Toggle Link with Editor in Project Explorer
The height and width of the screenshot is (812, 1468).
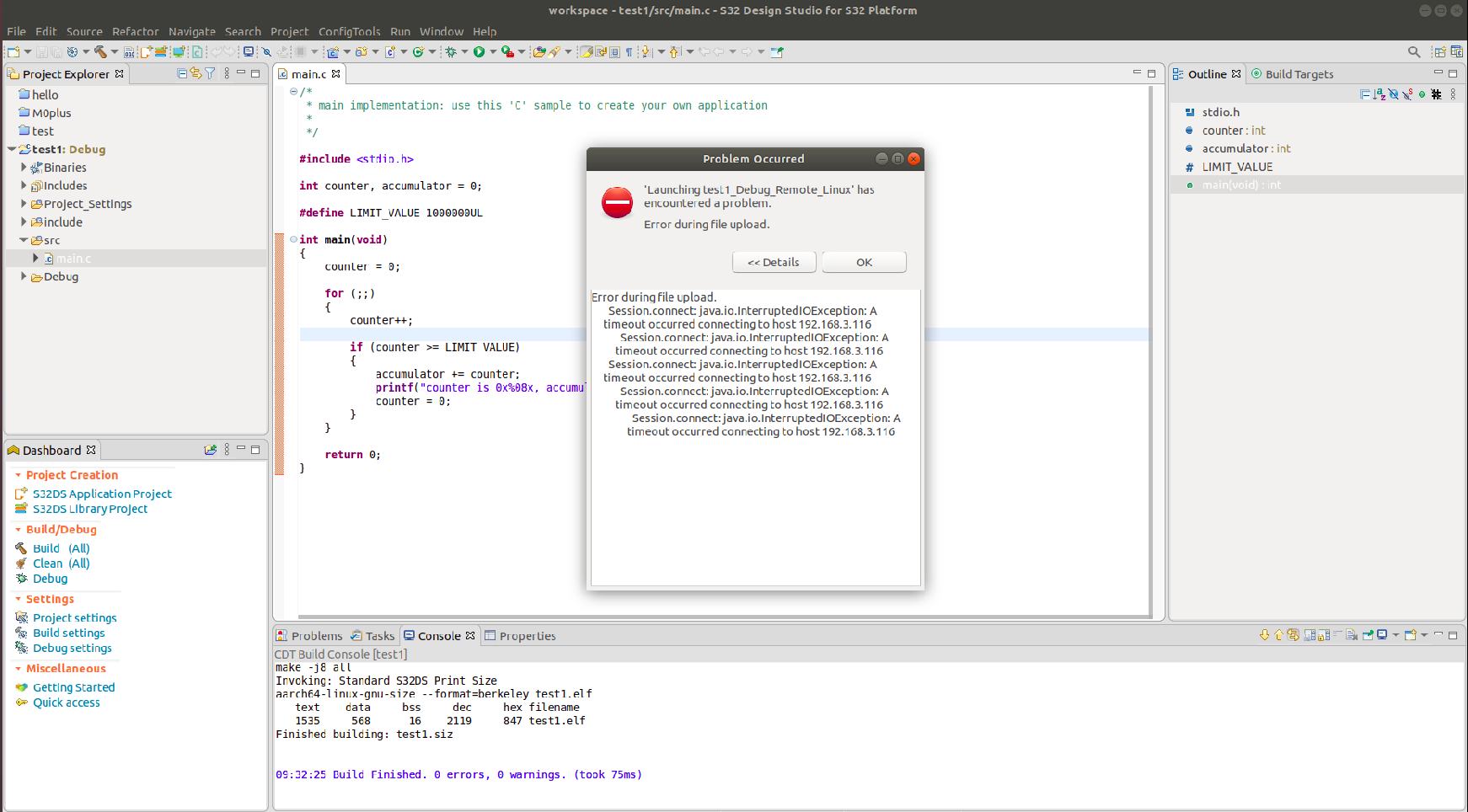click(x=196, y=74)
